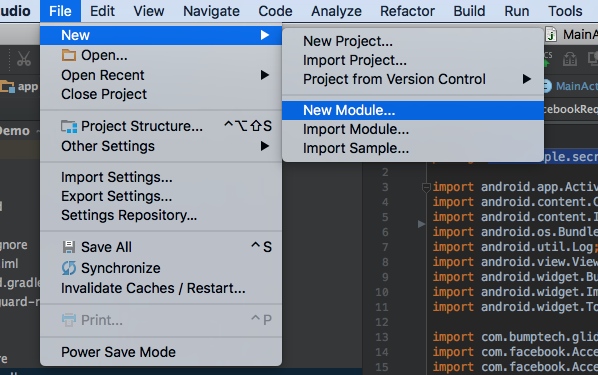Collapse the import block fold marker at line 3
The image size is (598, 375).
click(426, 187)
